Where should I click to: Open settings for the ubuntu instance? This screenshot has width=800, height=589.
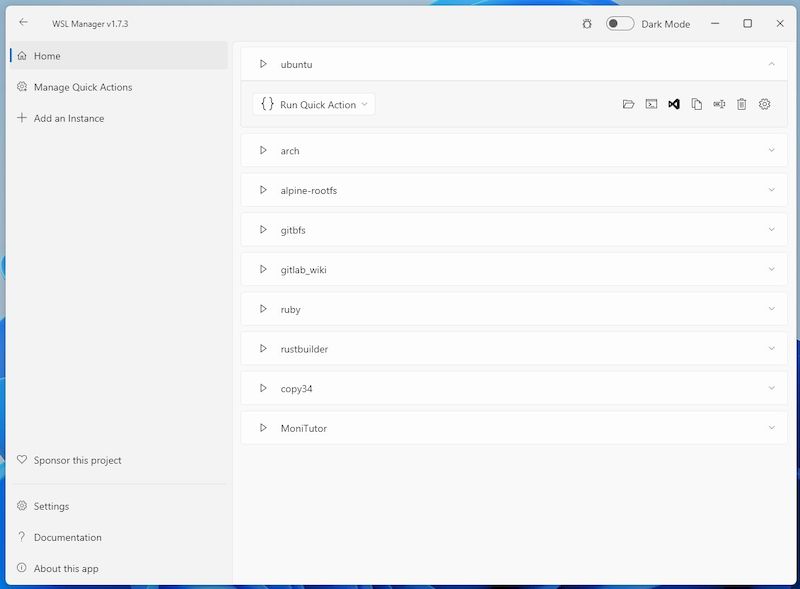(x=764, y=103)
